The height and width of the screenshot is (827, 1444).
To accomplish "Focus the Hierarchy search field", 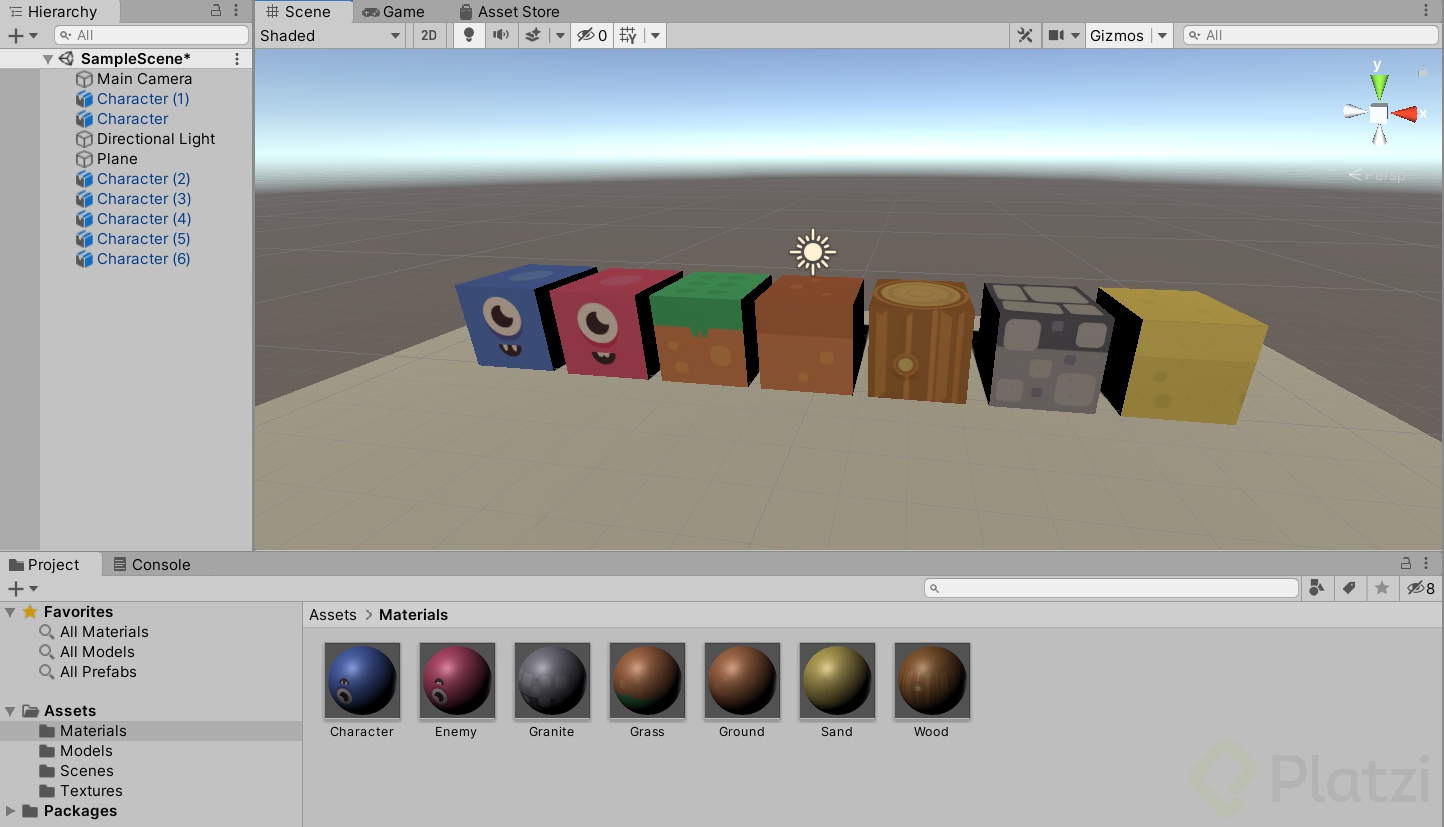I will (x=151, y=35).
